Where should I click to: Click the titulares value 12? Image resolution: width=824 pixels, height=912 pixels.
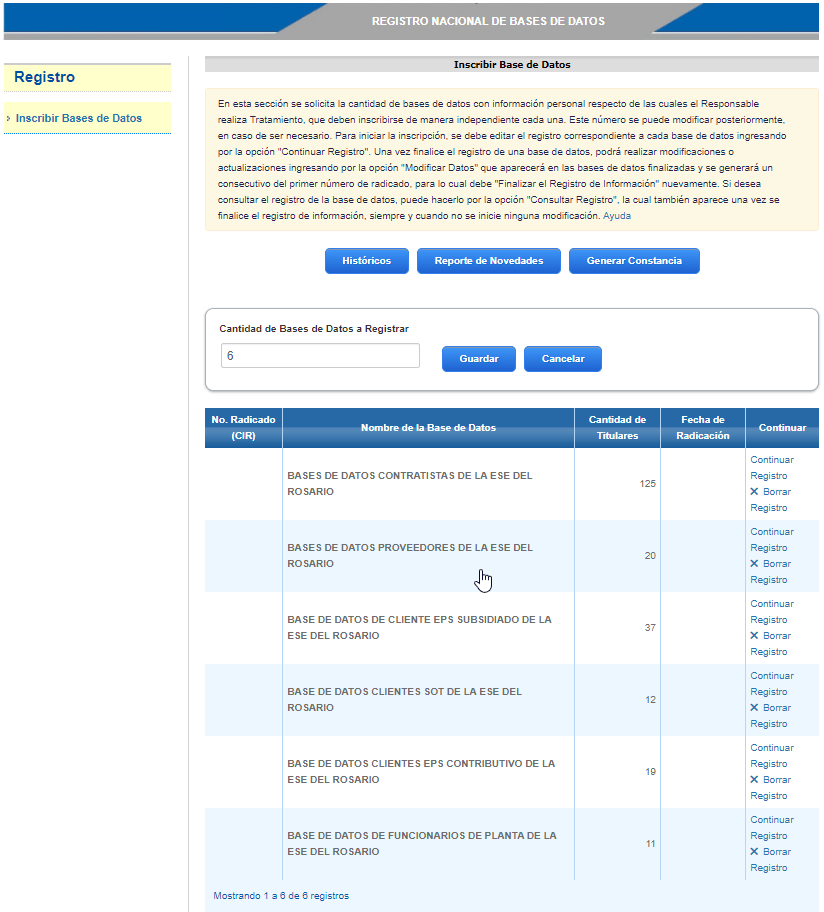[651, 700]
